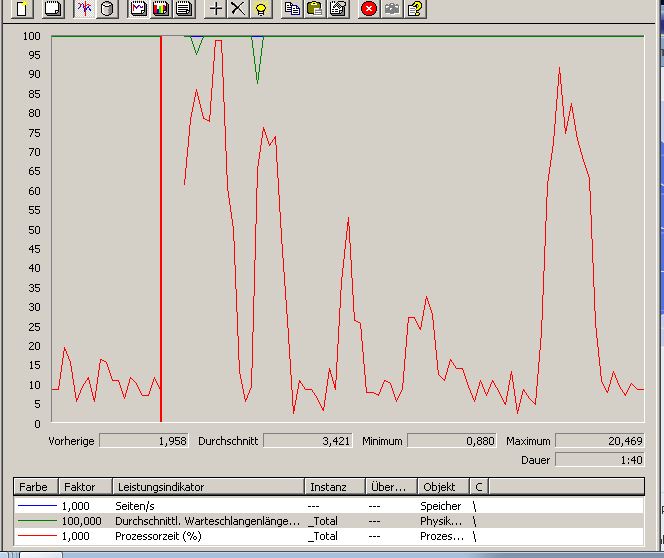
Task: Select View Log Data cylinder icon
Action: point(107,8)
